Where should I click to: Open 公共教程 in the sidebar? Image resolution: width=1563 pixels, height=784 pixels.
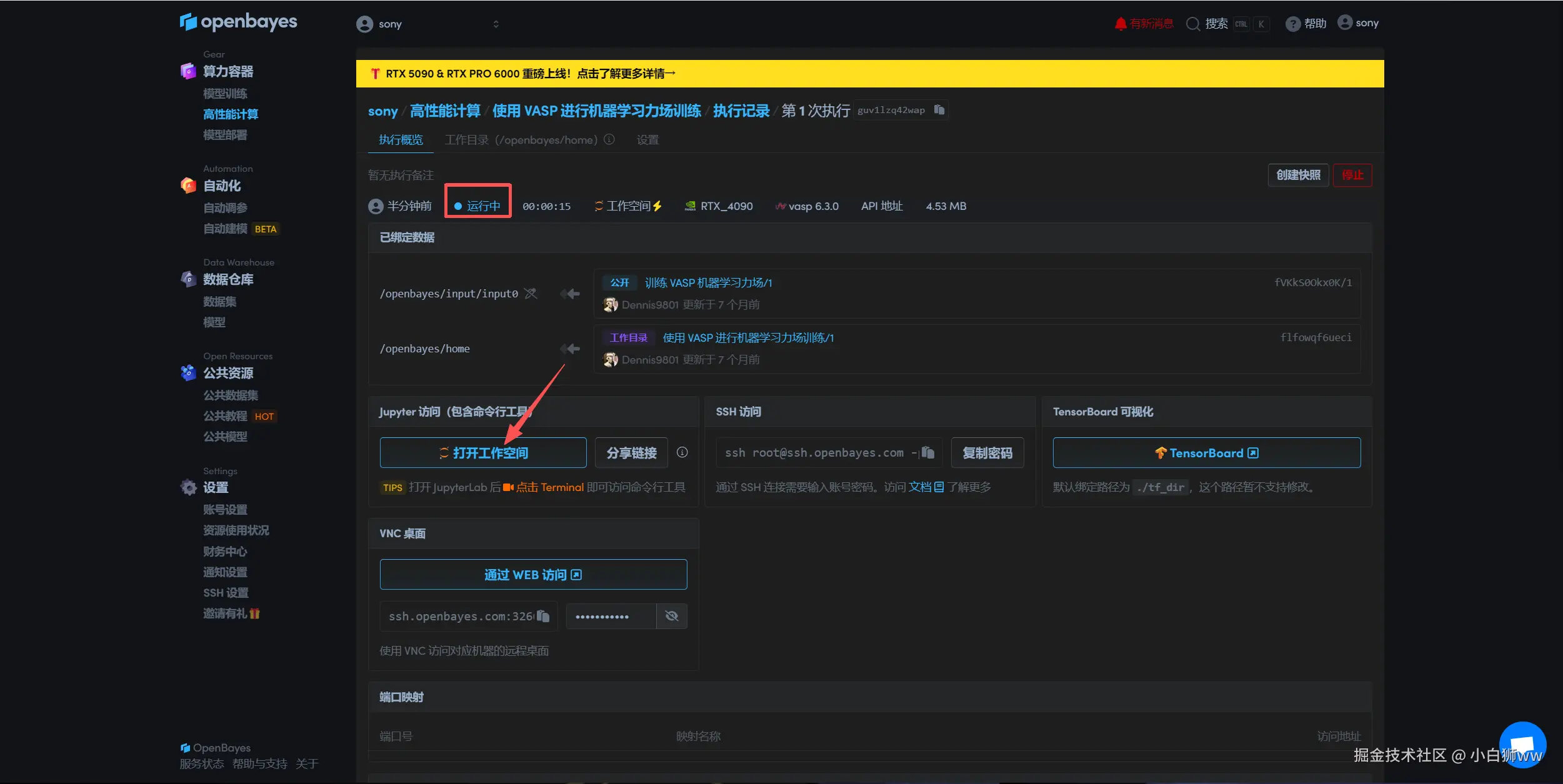[x=225, y=416]
